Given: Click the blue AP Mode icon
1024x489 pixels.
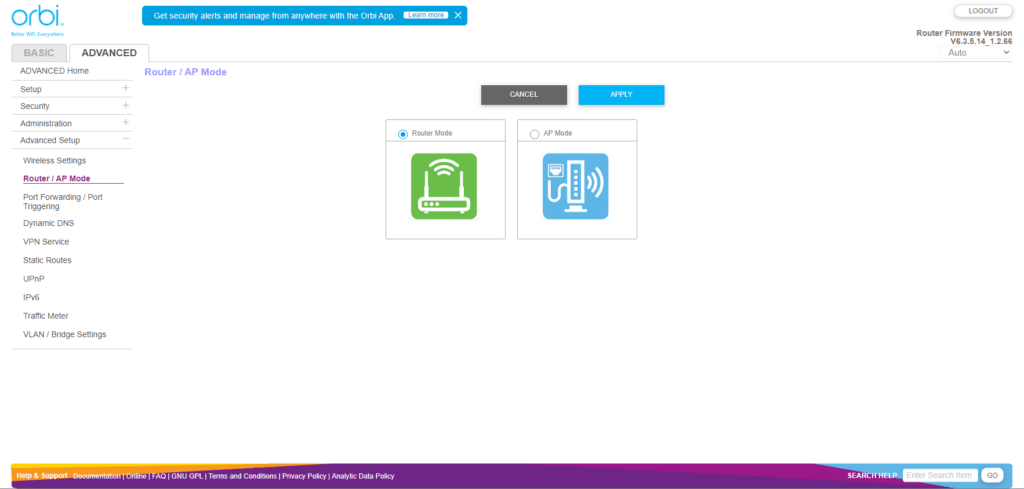Looking at the screenshot, I should [575, 186].
